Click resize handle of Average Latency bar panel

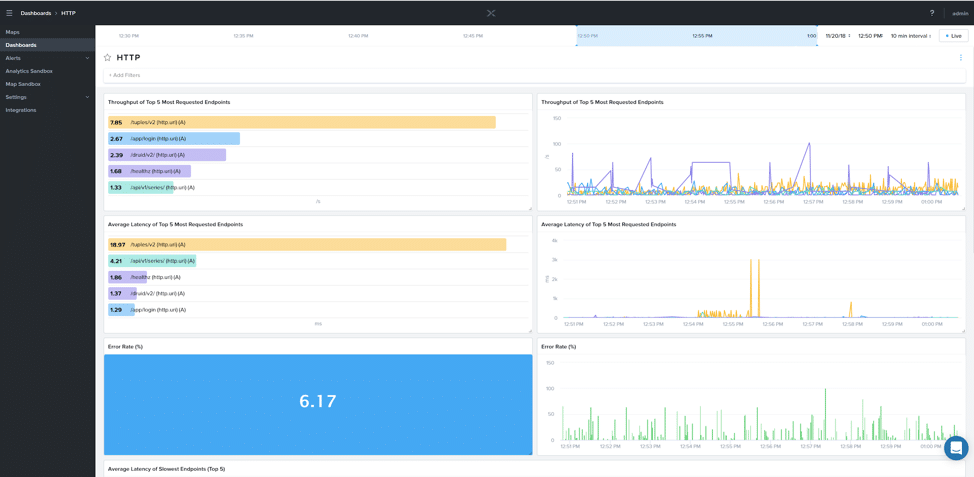530,330
